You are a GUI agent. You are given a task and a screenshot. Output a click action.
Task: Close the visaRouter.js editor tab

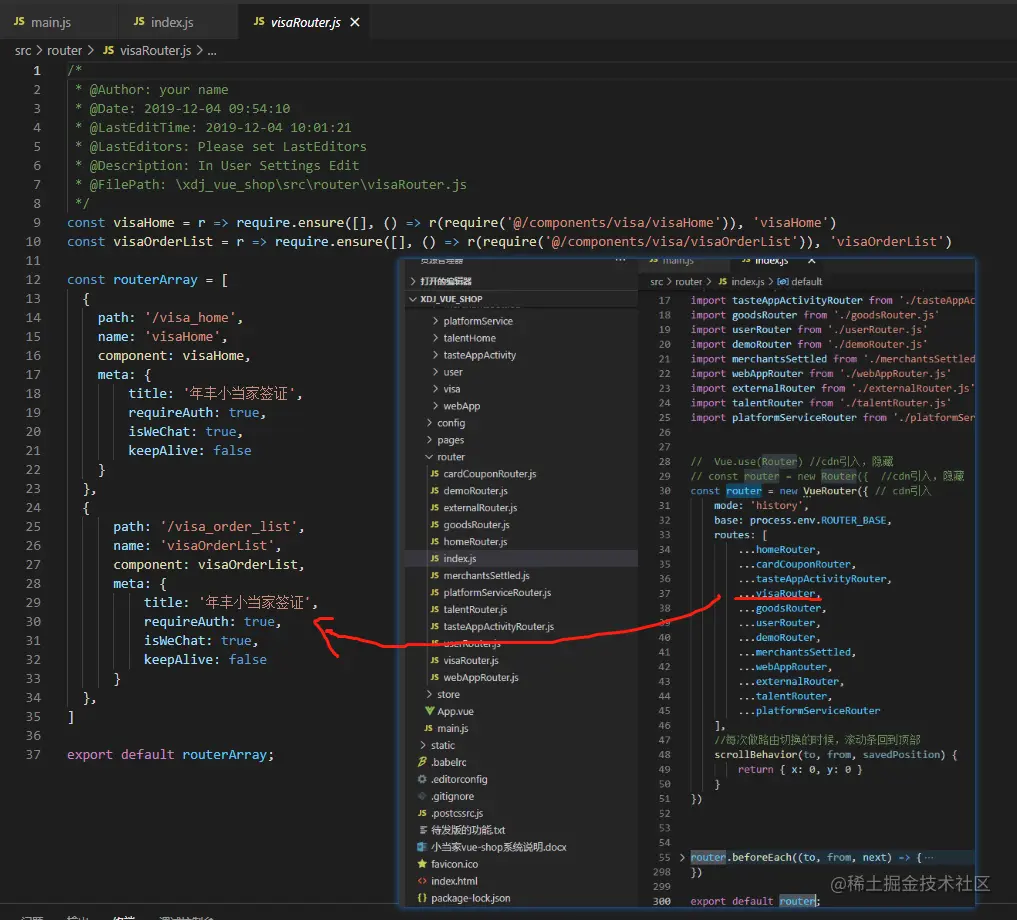click(x=354, y=22)
